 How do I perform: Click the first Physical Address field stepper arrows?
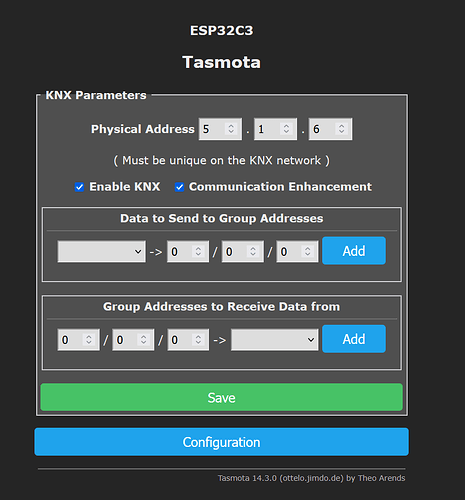tap(231, 129)
